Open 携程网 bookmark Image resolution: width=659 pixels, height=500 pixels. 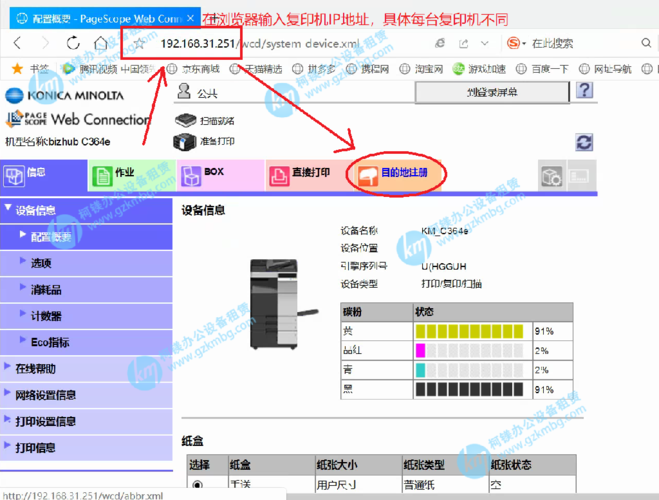click(367, 69)
